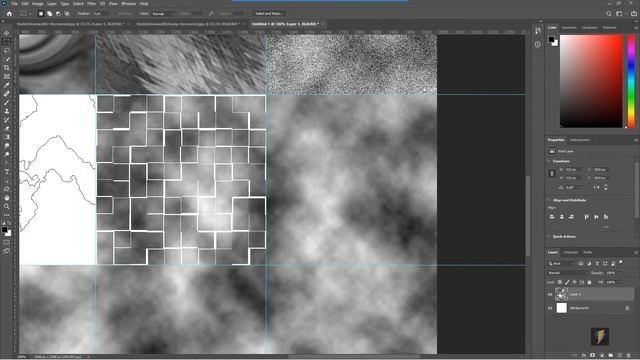Open the Kind filter dropdown
This screenshot has width=640, height=360.
562,264
